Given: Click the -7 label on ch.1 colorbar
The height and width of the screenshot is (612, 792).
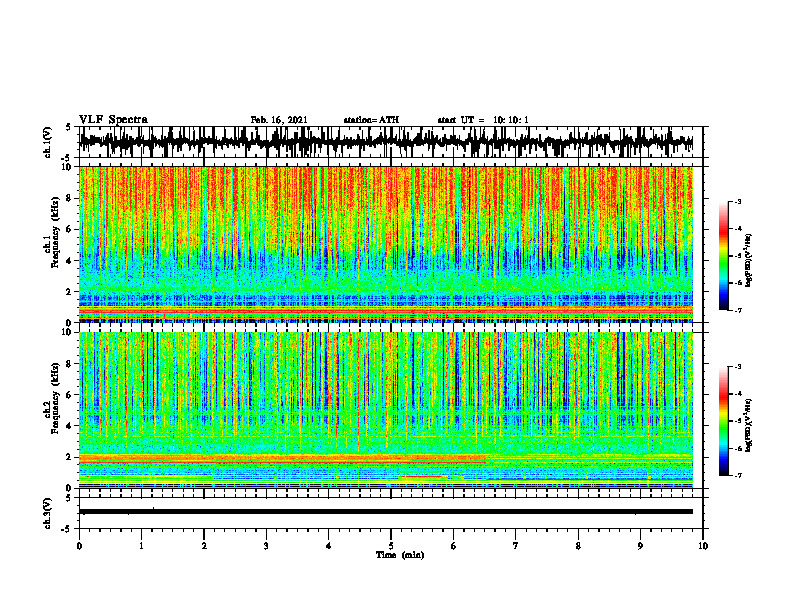Looking at the screenshot, I should (738, 310).
